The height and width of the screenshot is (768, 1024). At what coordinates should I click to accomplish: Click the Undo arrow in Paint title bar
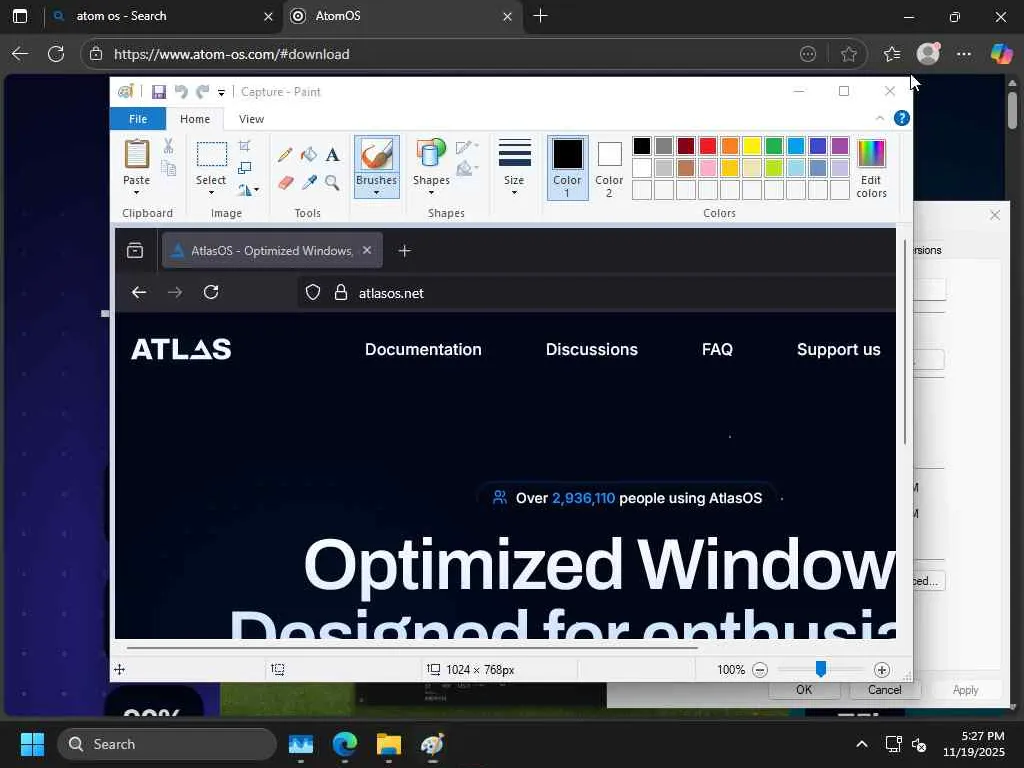click(181, 92)
